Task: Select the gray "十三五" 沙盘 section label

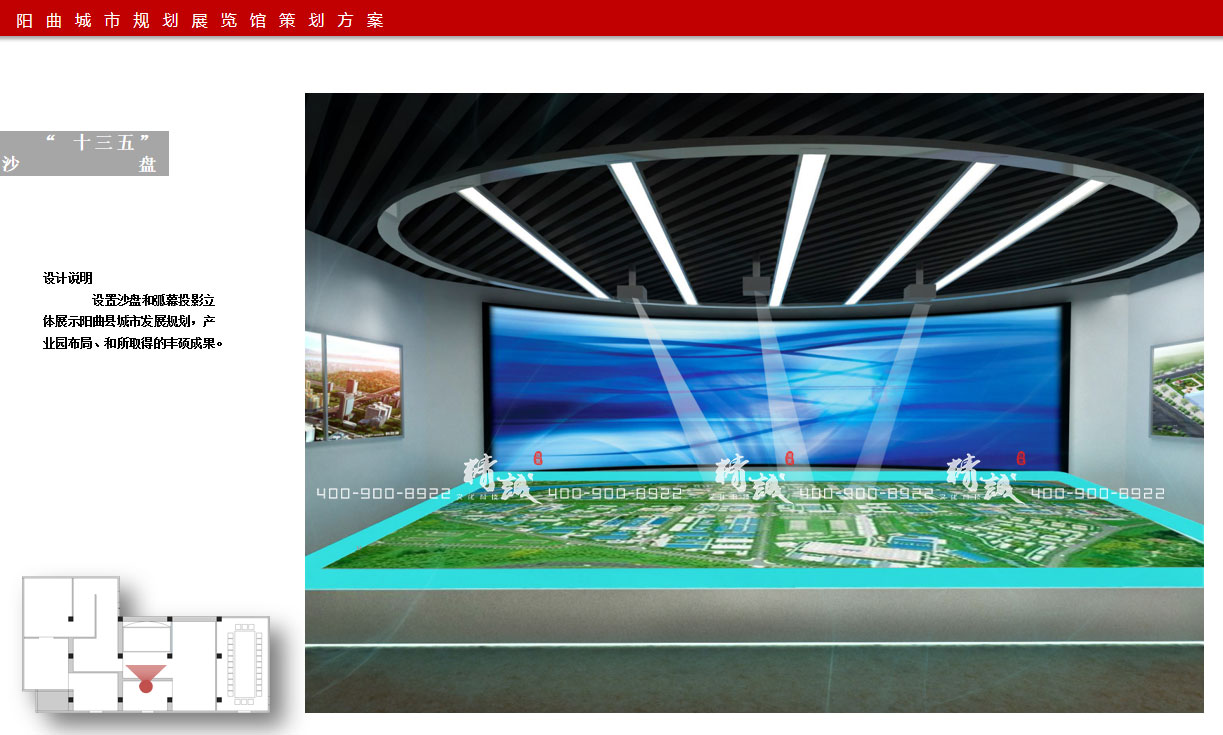Action: tap(84, 153)
